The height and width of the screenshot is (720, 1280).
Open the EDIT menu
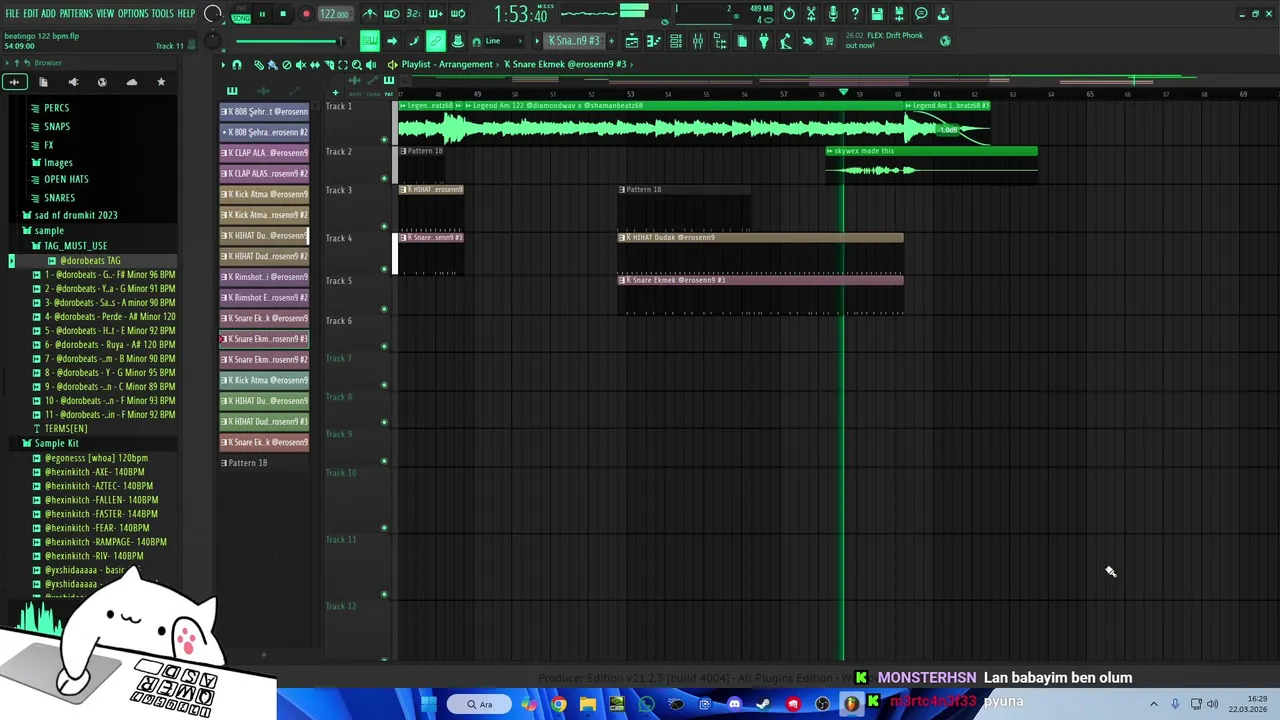tap(30, 13)
